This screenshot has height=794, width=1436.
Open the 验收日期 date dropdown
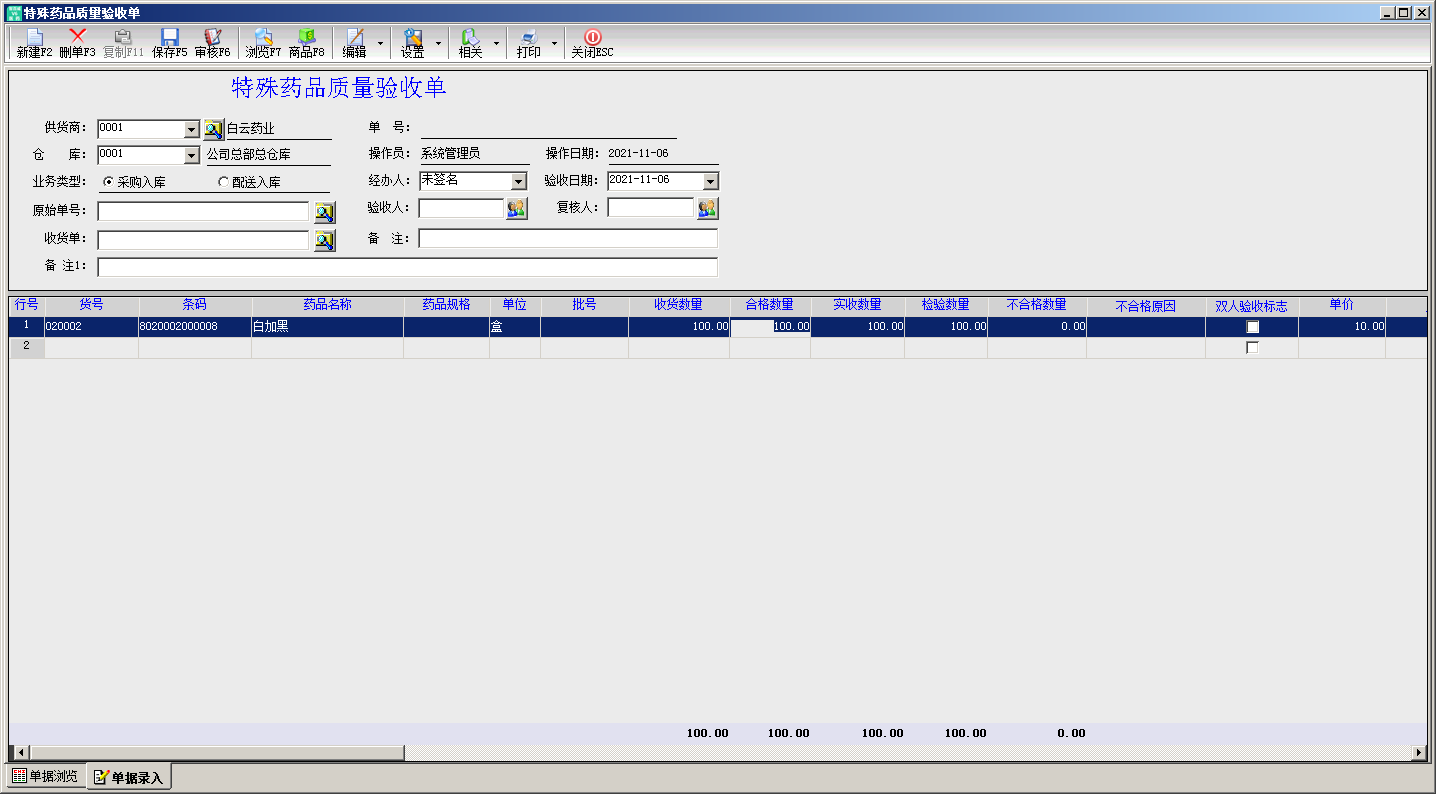coord(710,182)
